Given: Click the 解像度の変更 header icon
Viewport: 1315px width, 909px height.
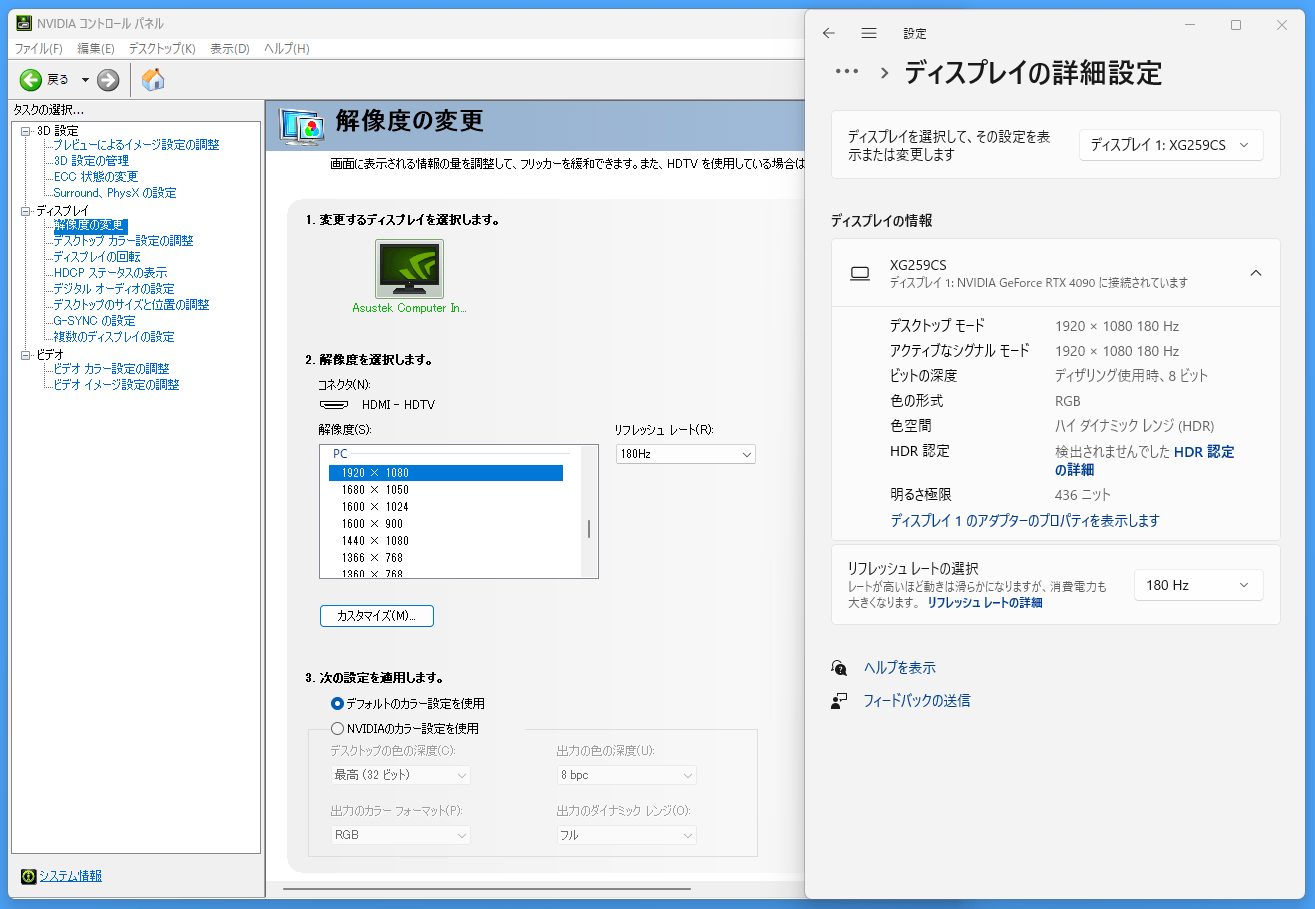Looking at the screenshot, I should 301,126.
